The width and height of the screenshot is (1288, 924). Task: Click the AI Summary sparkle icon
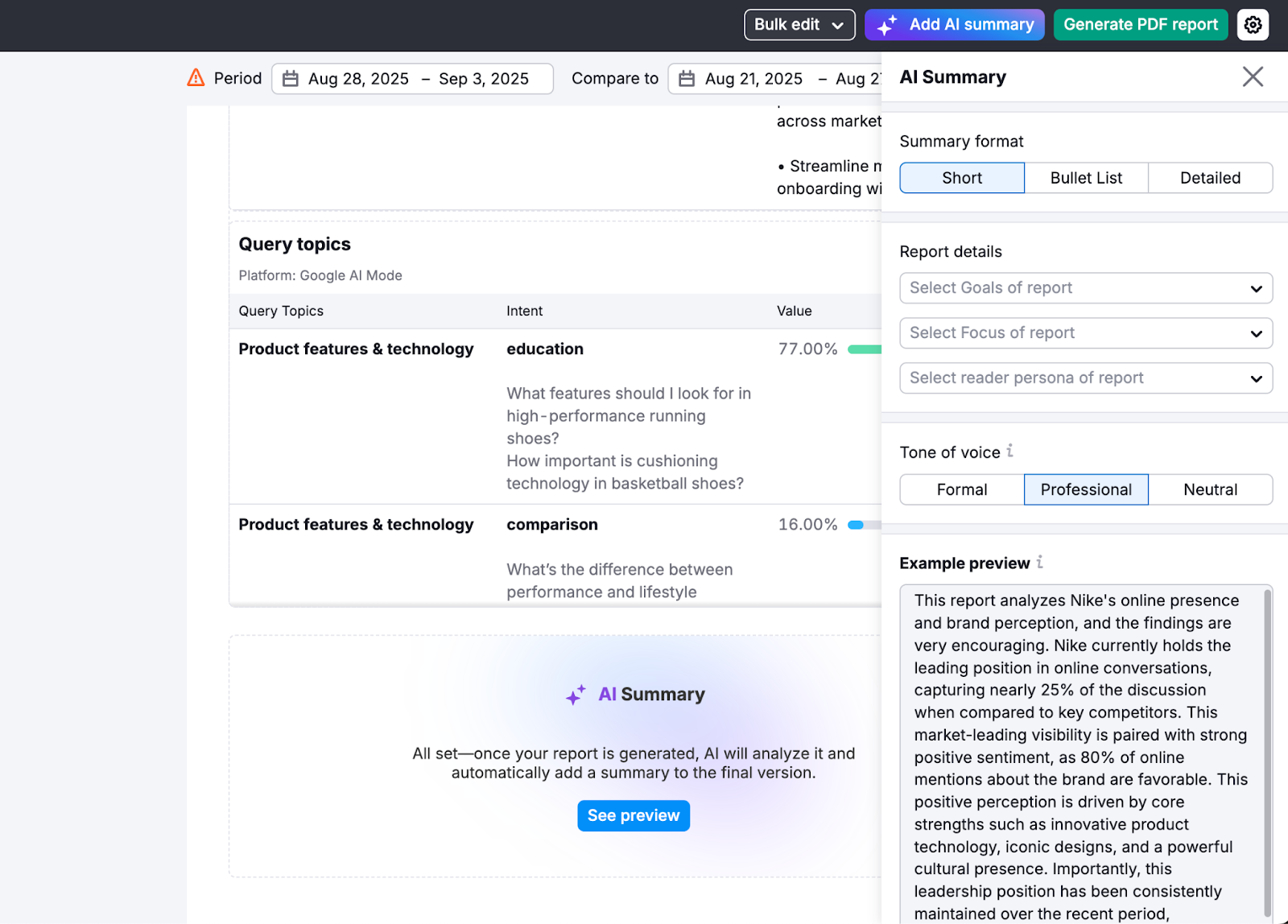click(576, 693)
